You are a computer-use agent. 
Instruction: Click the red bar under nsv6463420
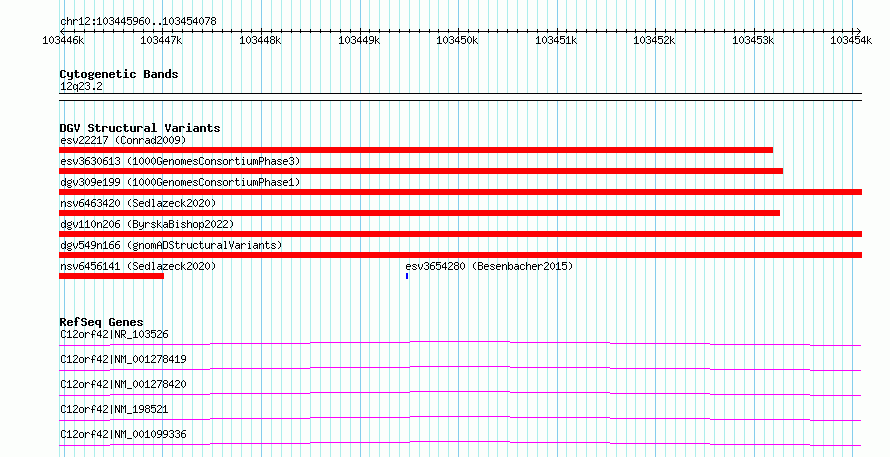pyautogui.click(x=419, y=213)
